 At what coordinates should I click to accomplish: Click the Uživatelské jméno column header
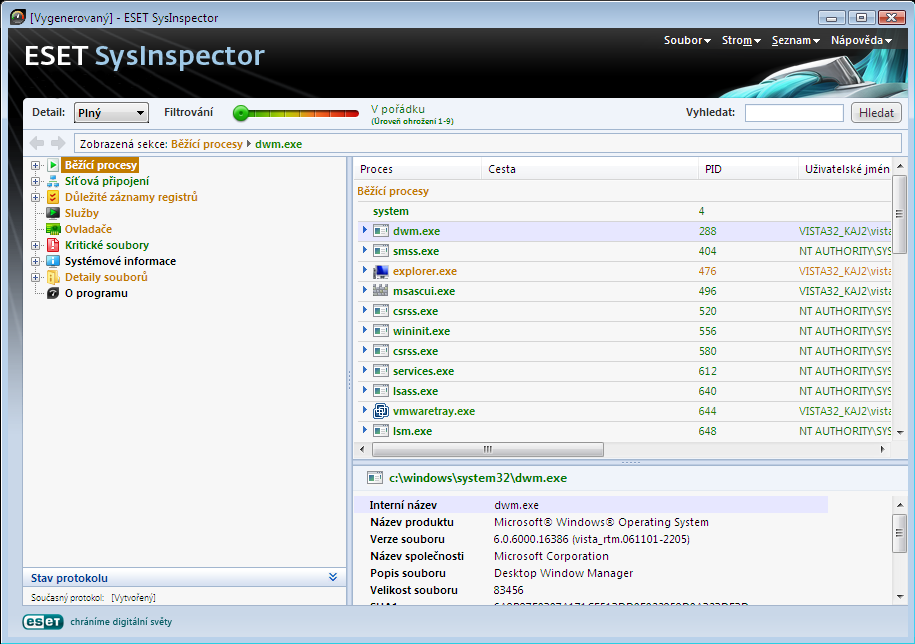click(x=847, y=169)
